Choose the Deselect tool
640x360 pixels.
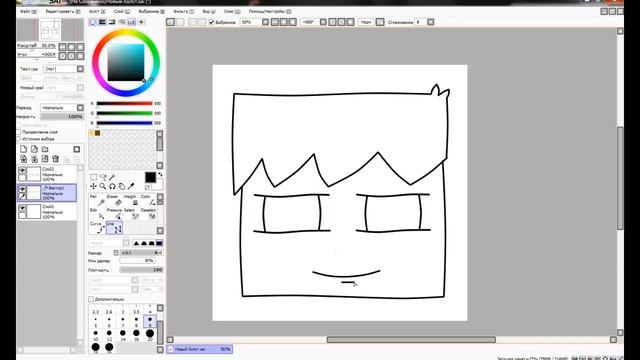tap(148, 214)
